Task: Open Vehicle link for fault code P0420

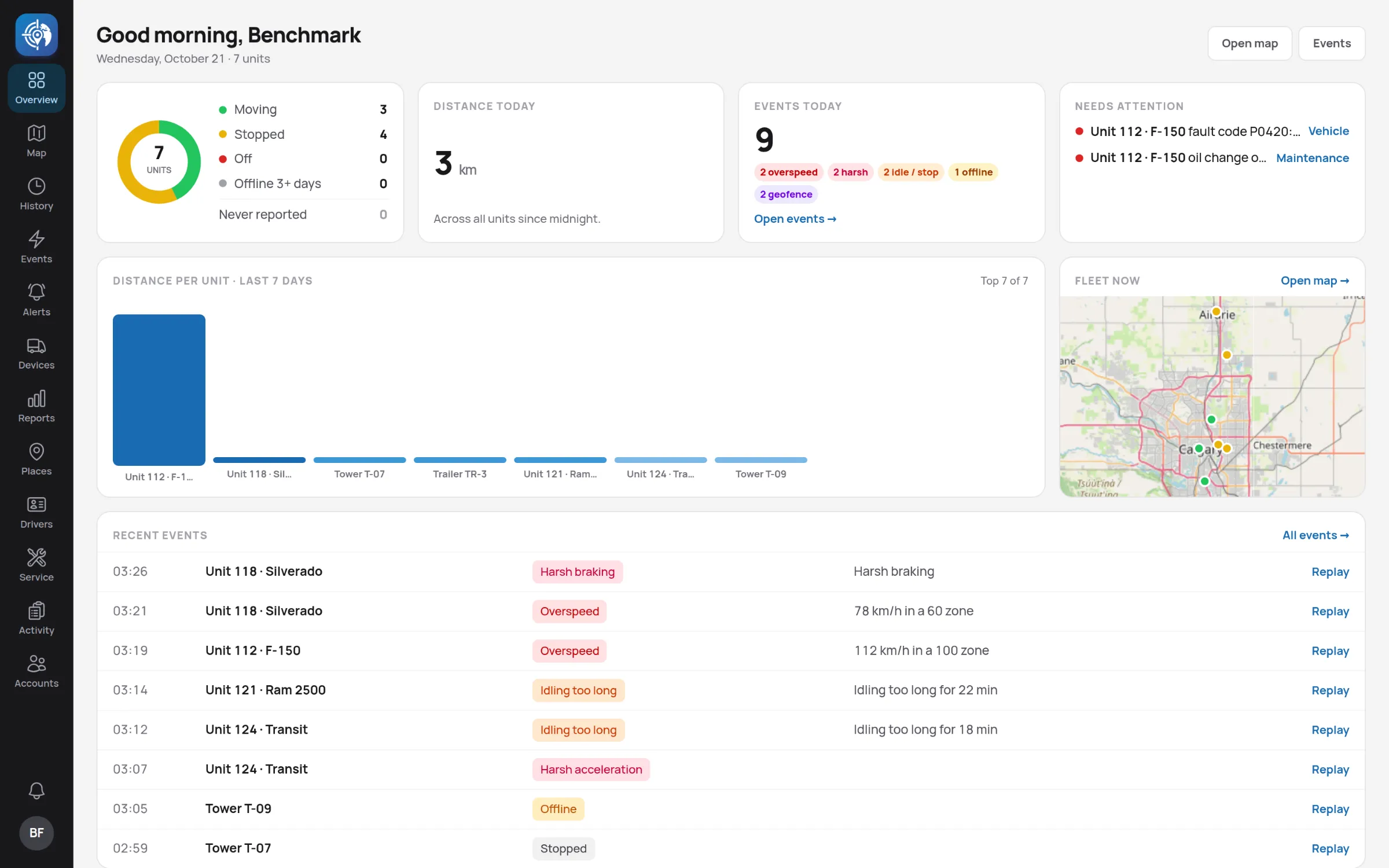Action: tap(1328, 131)
